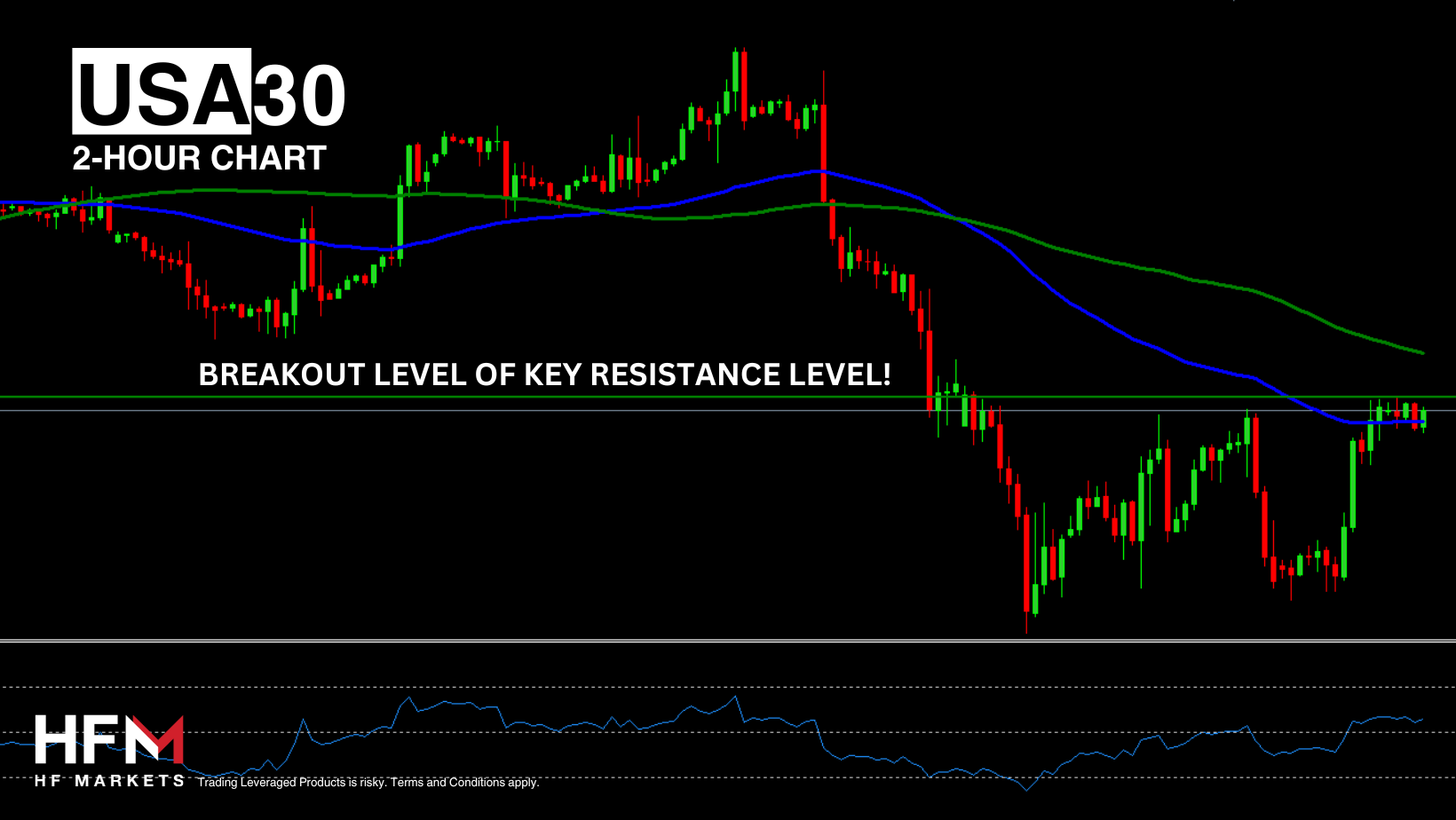The height and width of the screenshot is (820, 1456).
Task: Click the BREAKOUT LEVEL OF KEY RESISTANCE LEVEL! caption
Action: tap(544, 375)
